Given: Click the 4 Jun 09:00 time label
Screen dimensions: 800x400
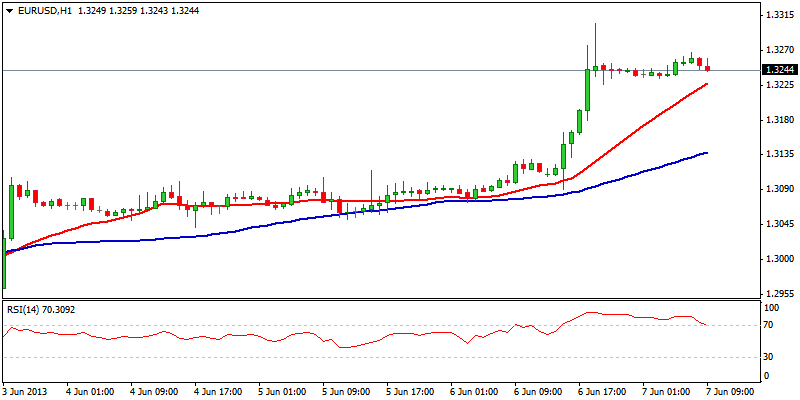Looking at the screenshot, I should click(x=154, y=392).
